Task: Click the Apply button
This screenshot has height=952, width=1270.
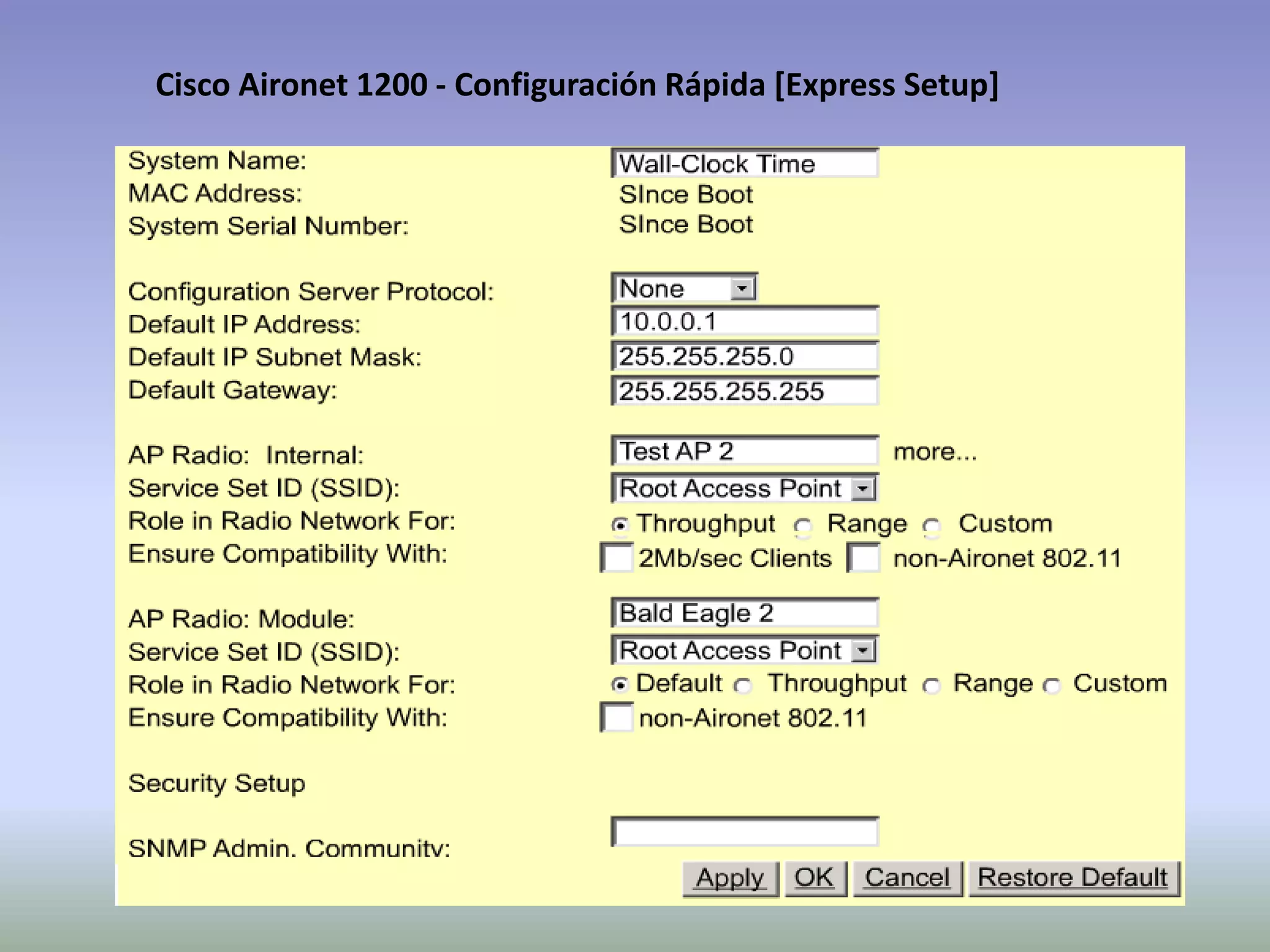Action: (730, 878)
